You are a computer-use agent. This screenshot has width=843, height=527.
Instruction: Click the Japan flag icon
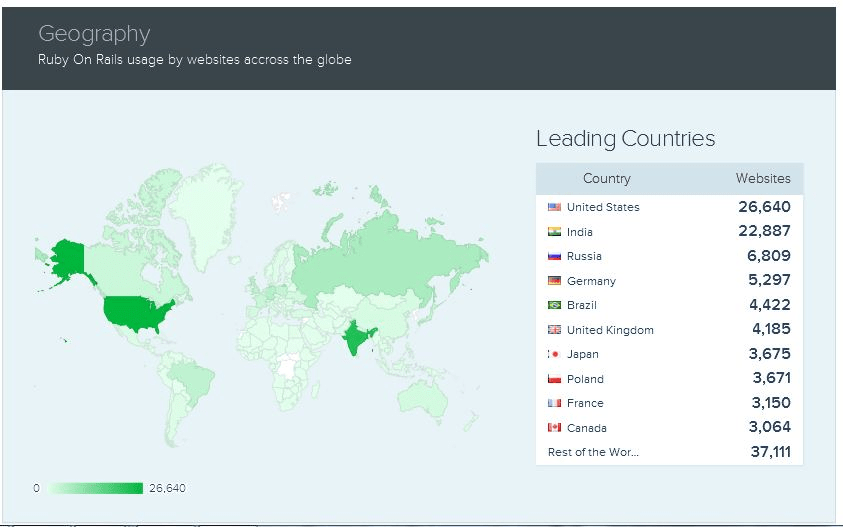pos(554,354)
